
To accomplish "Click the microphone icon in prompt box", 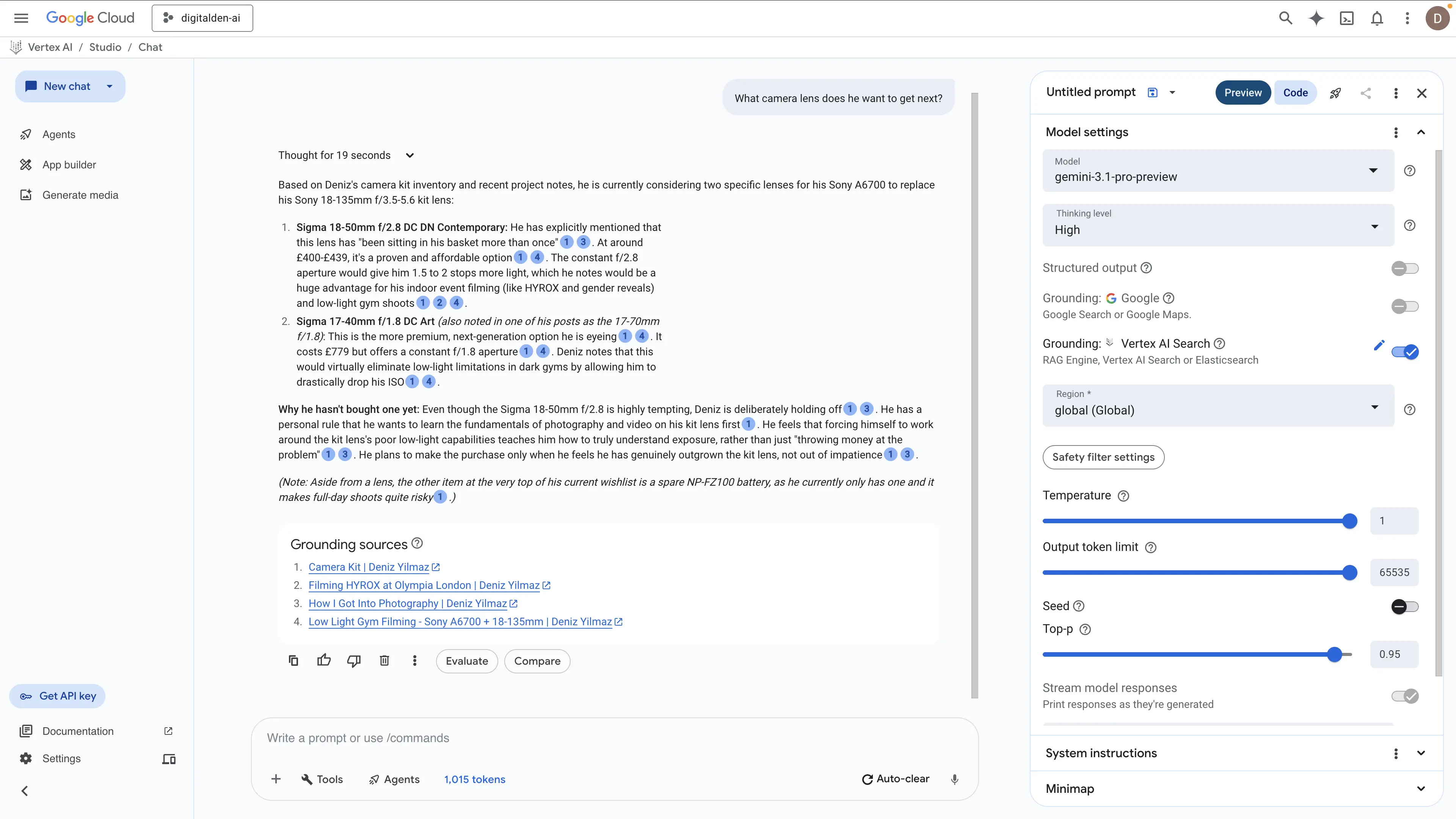I will coord(955,780).
